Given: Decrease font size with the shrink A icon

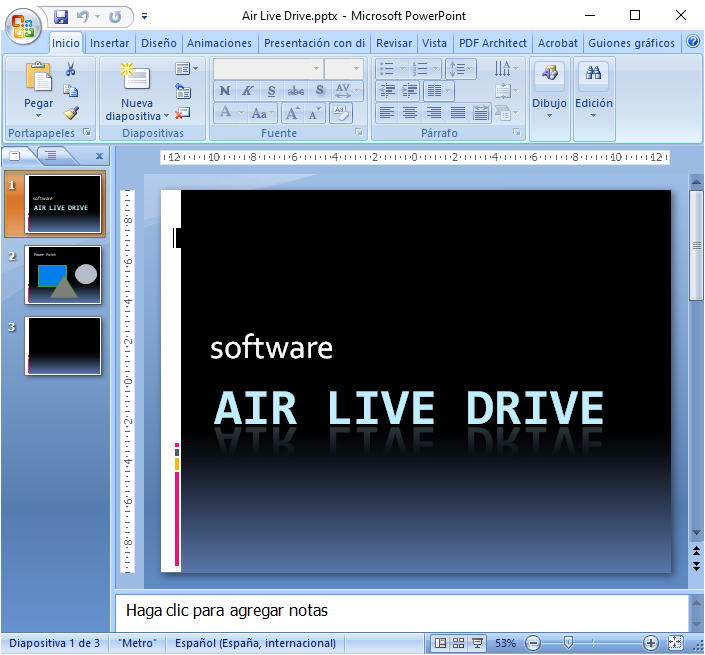Looking at the screenshot, I should [315, 113].
